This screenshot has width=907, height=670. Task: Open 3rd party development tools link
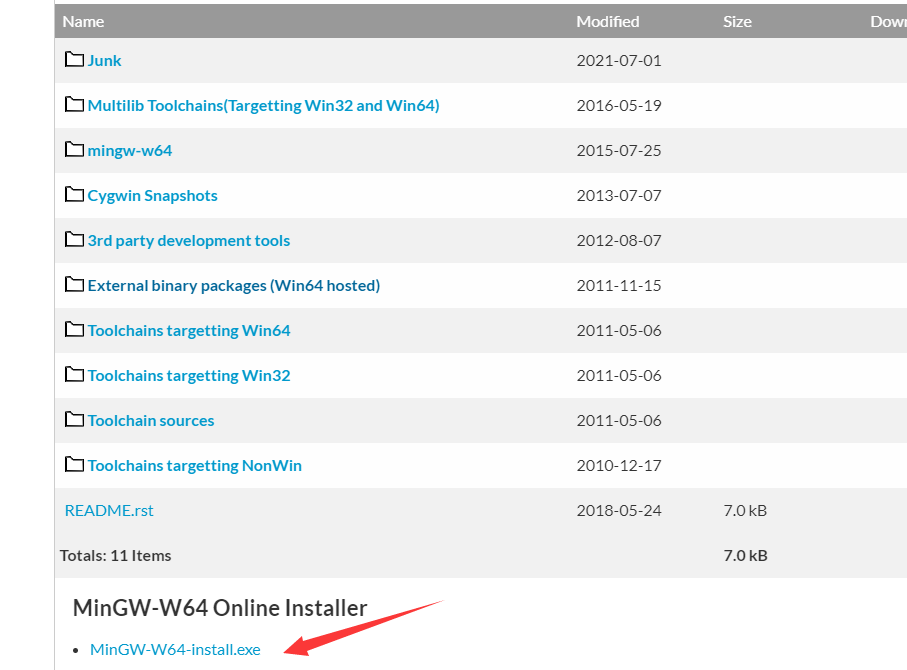[x=189, y=241]
